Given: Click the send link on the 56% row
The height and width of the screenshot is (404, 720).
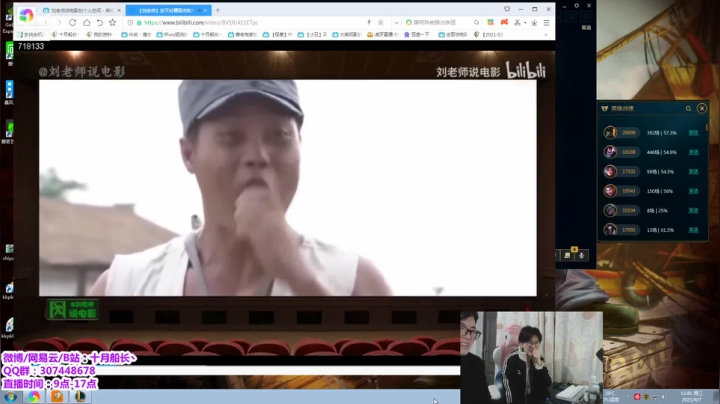Looking at the screenshot, I should [693, 191].
